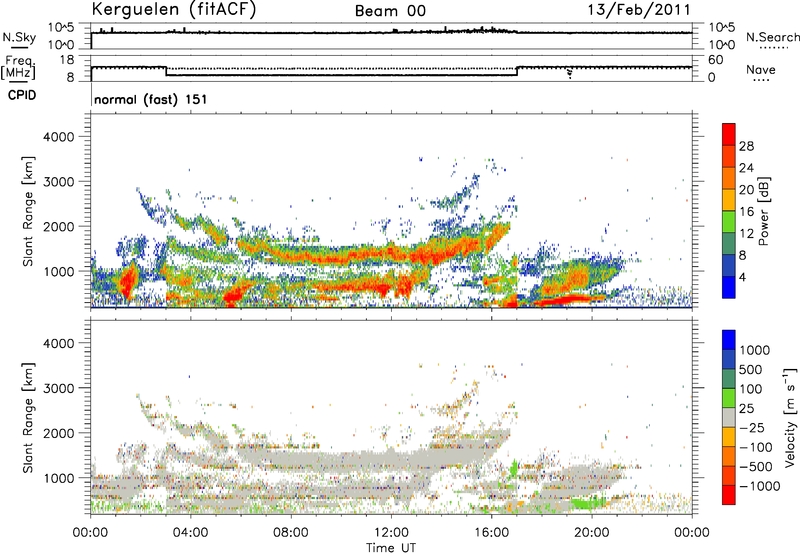Click the green velocity patch near 20:00 UT in velocity panel

tap(587, 503)
